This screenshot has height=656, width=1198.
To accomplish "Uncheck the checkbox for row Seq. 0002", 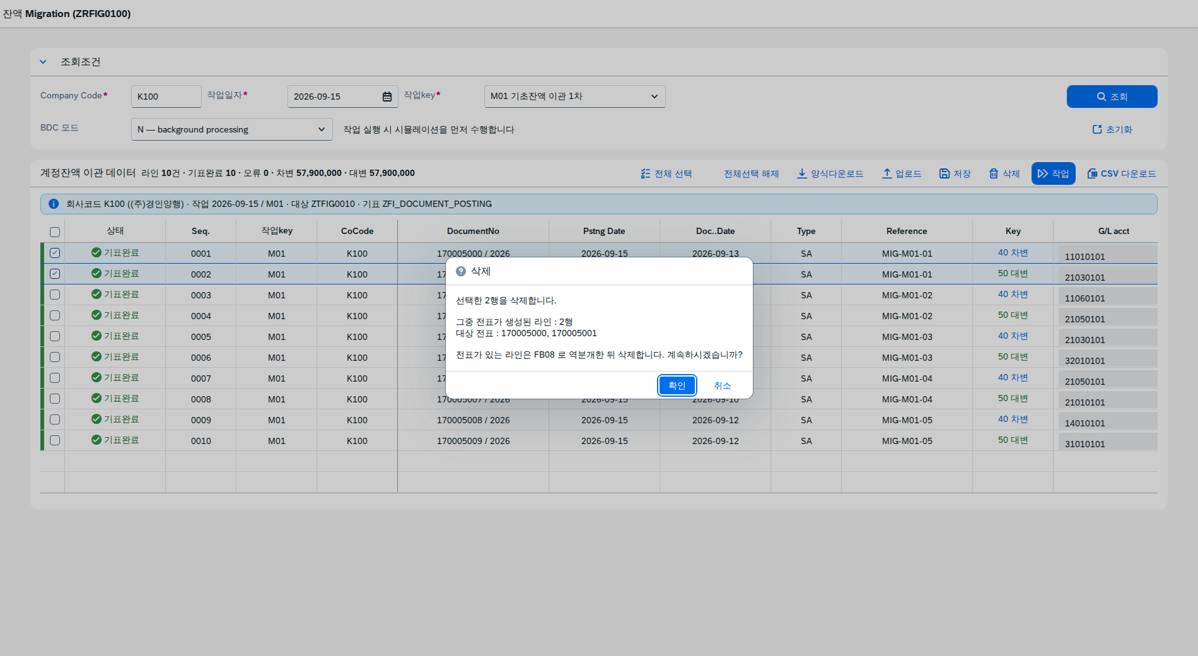I will tap(55, 273).
